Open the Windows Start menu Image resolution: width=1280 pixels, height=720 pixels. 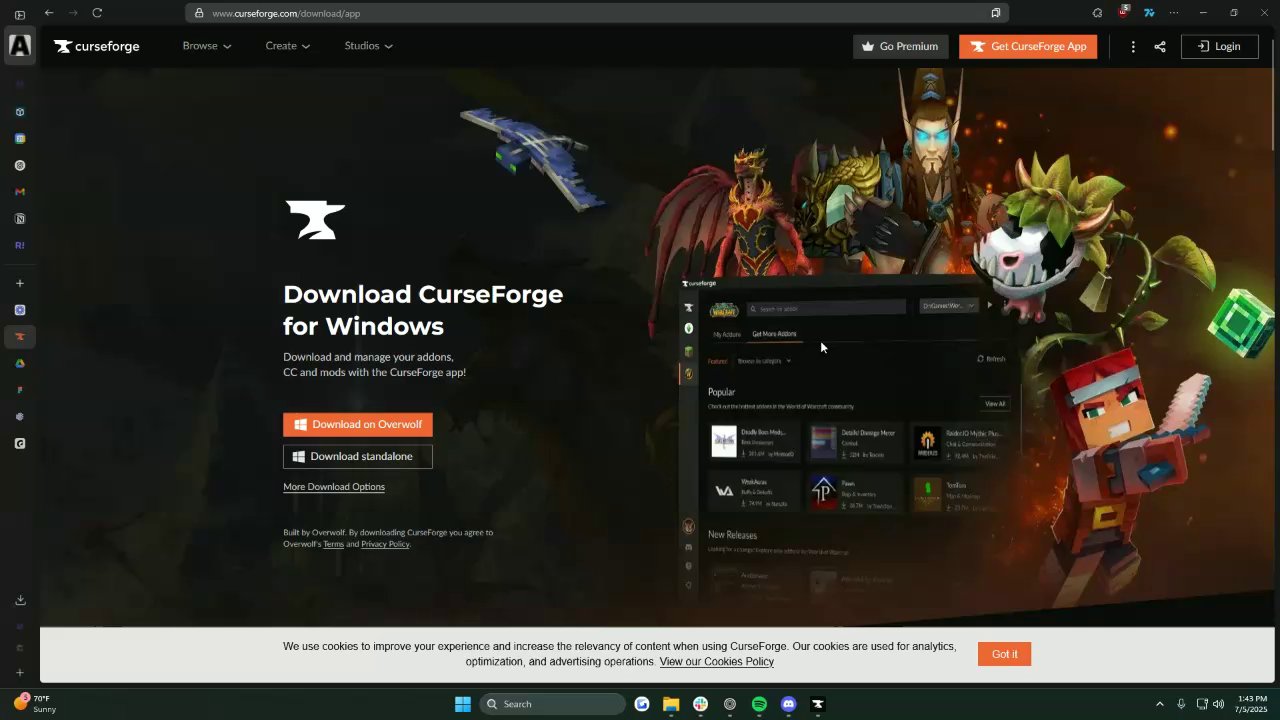(x=463, y=704)
